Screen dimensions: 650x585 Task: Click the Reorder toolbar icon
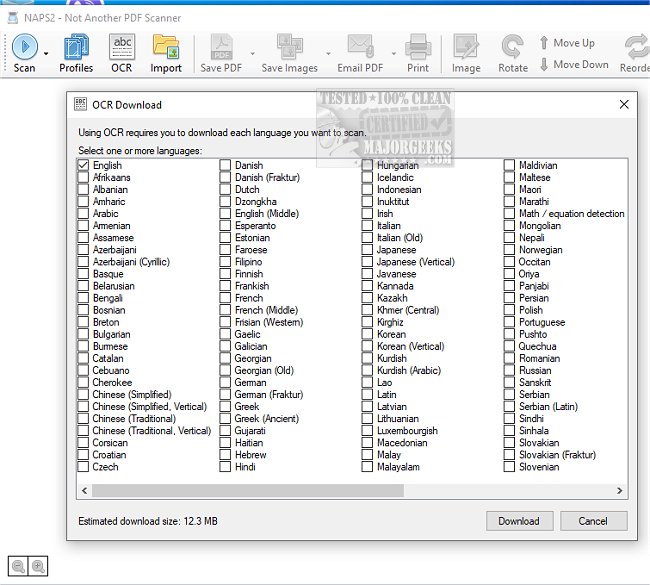click(x=636, y=53)
